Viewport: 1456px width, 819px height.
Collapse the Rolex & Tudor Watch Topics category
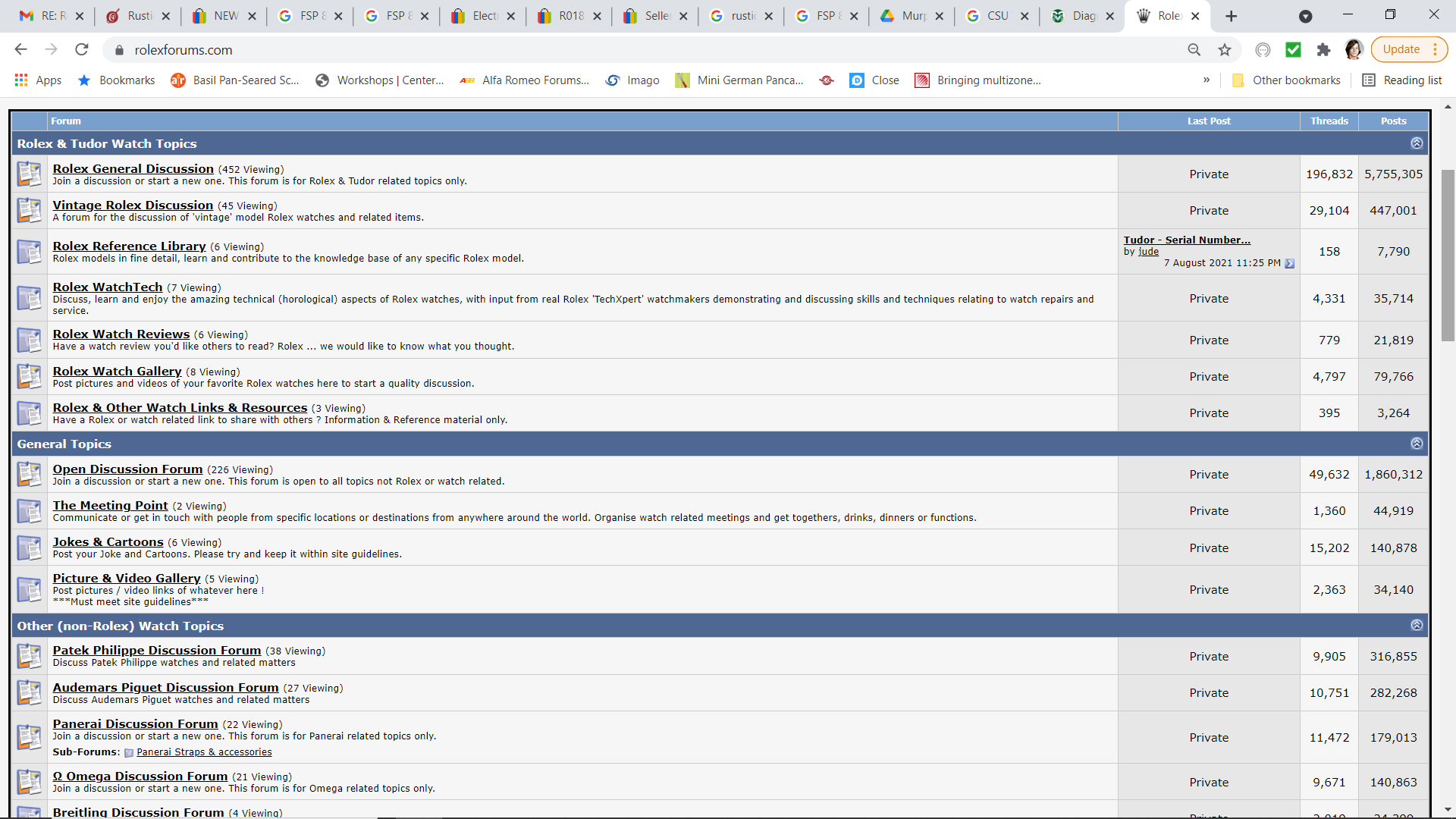click(1417, 143)
